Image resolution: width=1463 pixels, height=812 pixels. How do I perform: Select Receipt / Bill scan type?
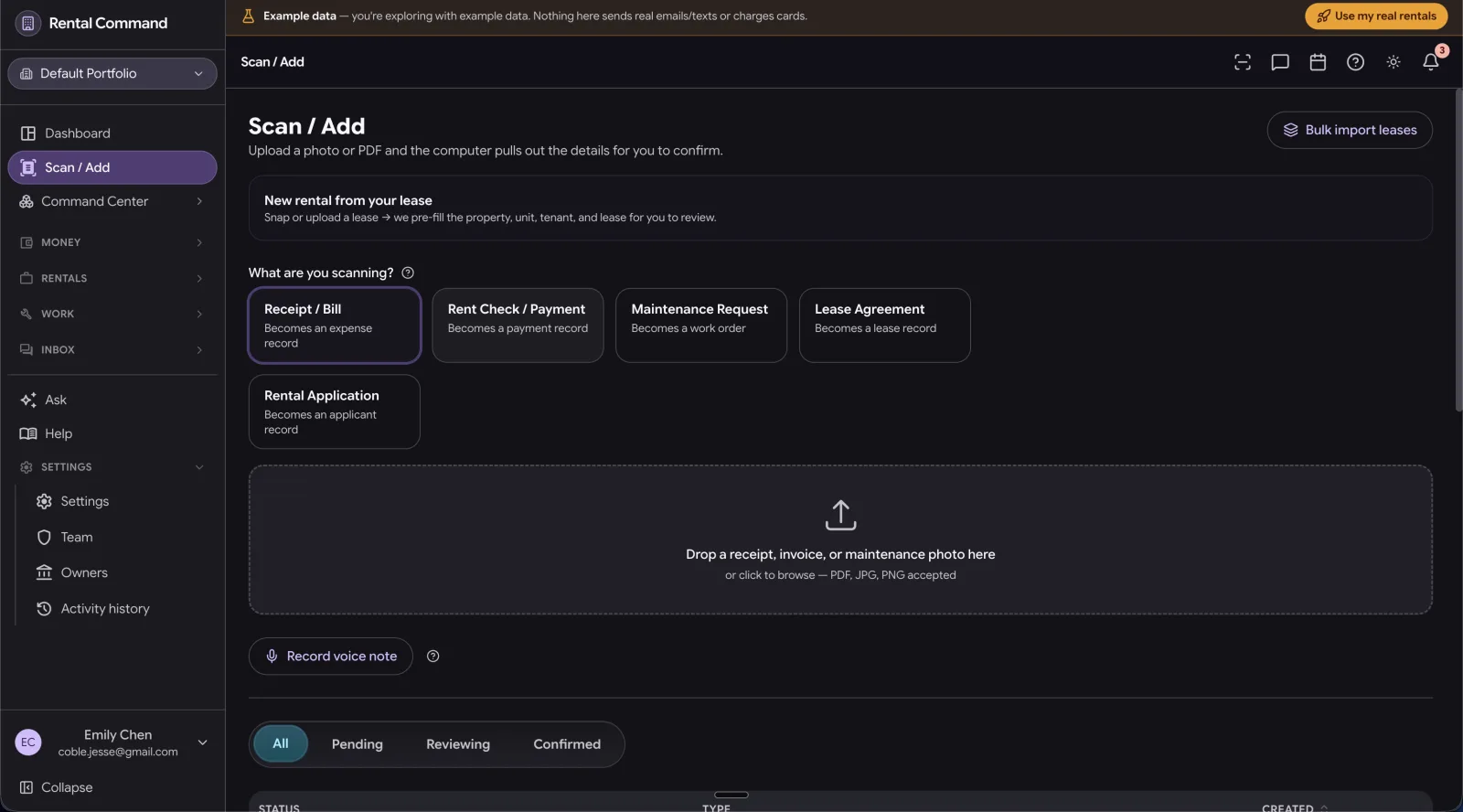click(x=335, y=326)
